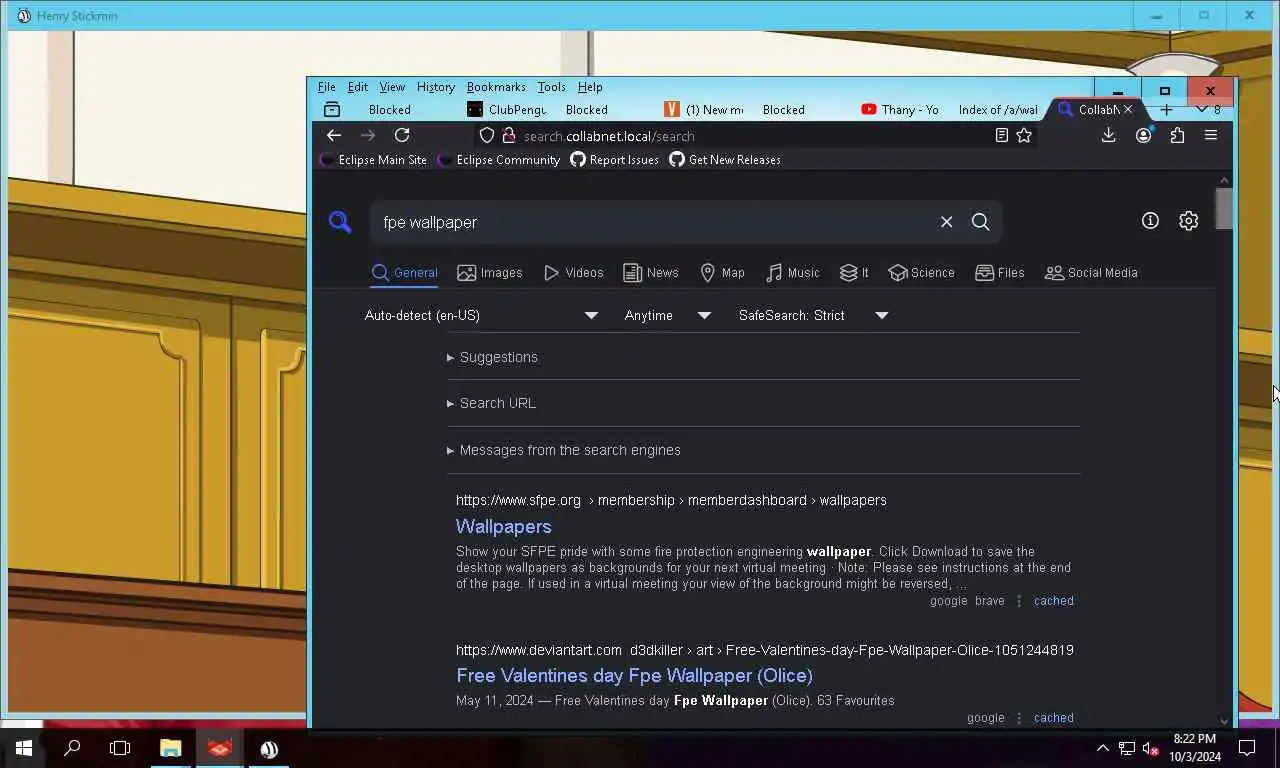
Task: Clear the search query text
Action: pos(946,222)
